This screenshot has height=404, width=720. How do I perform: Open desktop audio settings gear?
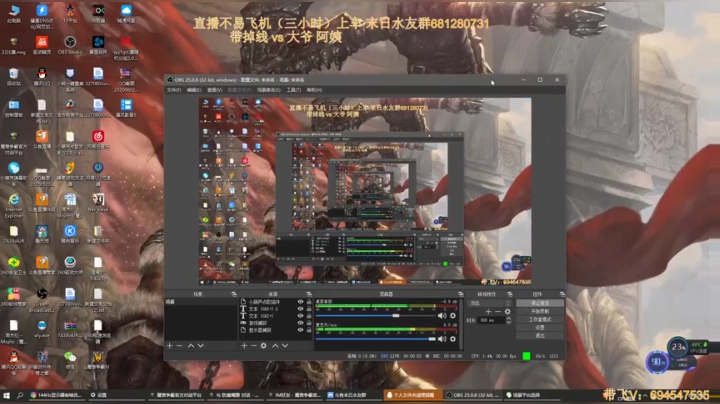point(453,316)
